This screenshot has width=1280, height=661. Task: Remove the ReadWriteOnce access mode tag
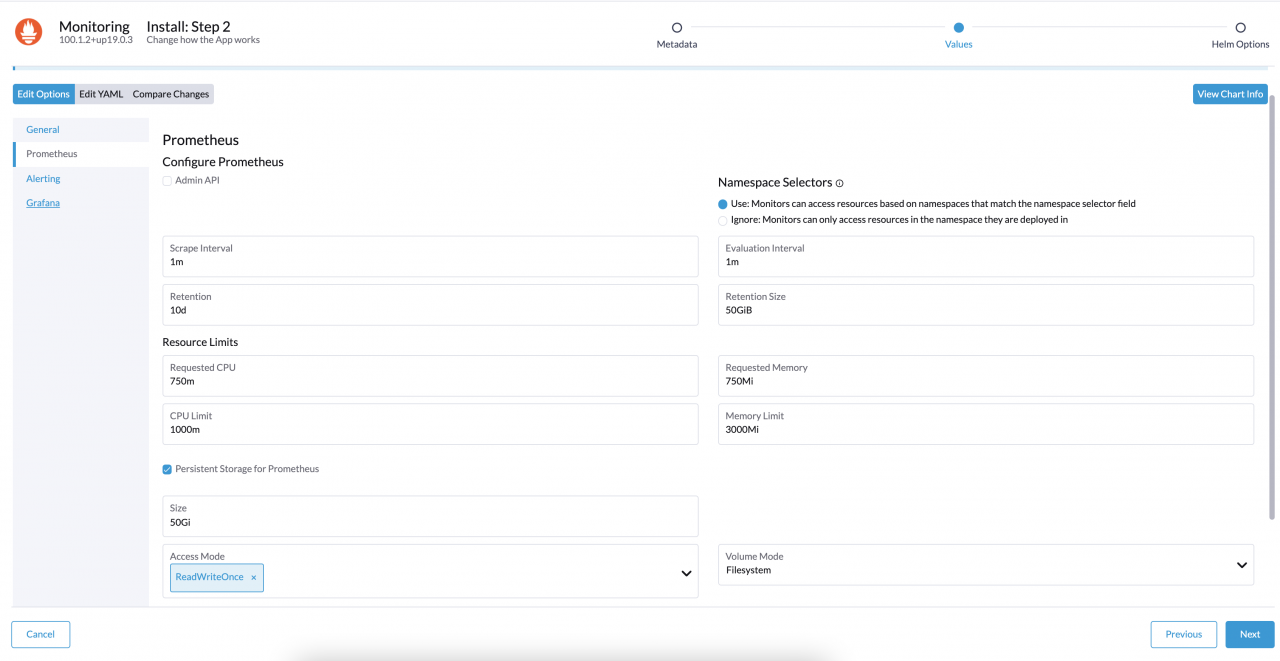[254, 577]
